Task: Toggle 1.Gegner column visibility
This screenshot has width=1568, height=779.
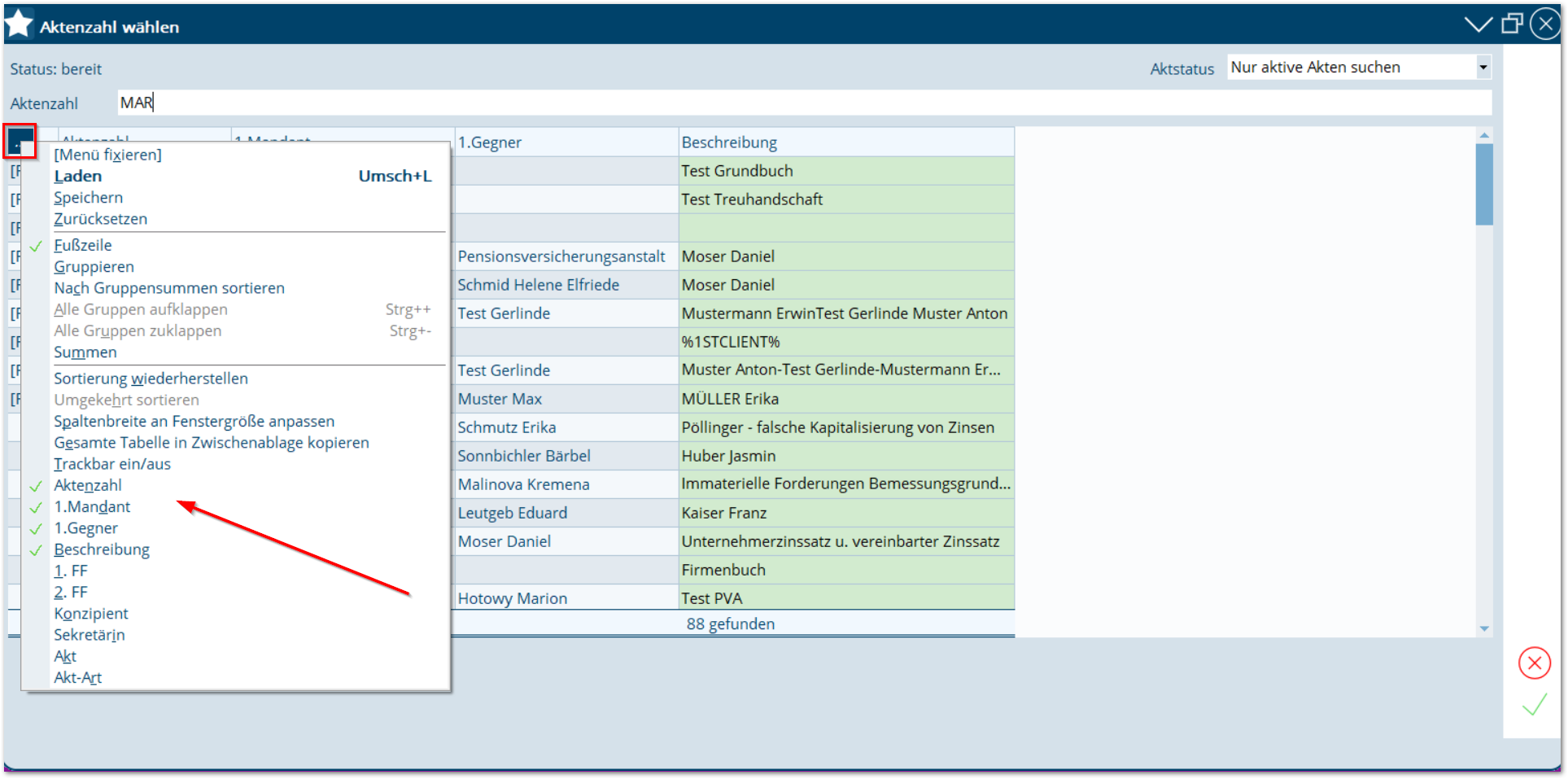Action: click(85, 528)
